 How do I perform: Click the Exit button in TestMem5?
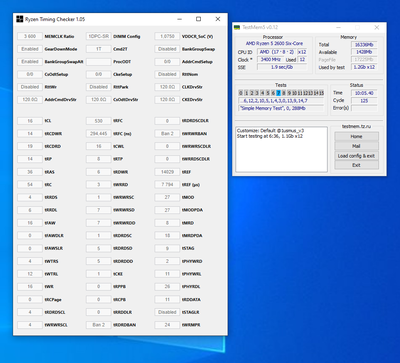coord(356,165)
